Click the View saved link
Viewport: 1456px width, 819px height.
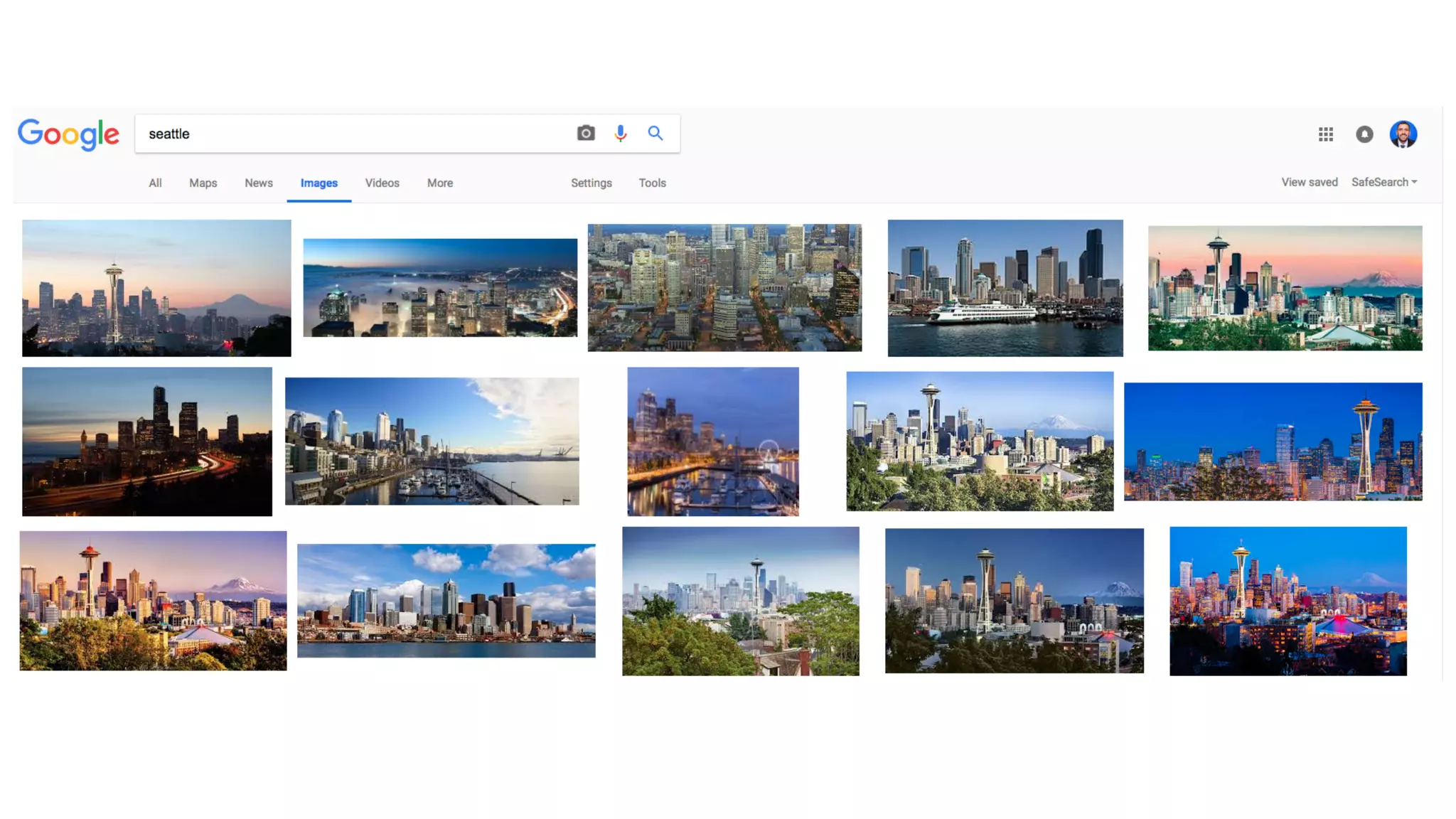(1310, 182)
